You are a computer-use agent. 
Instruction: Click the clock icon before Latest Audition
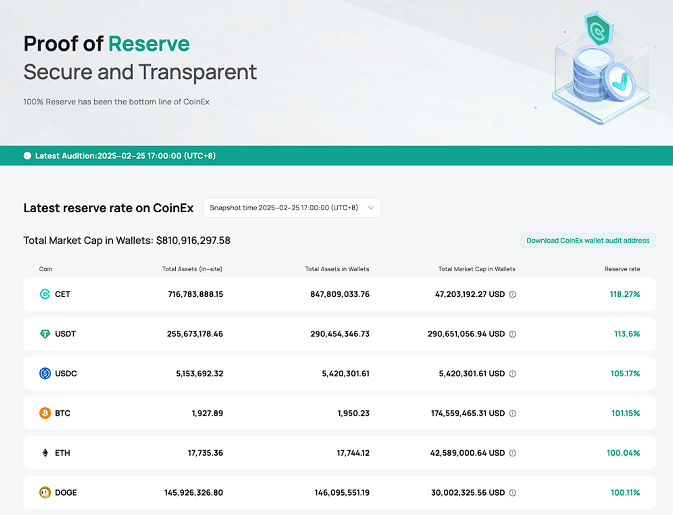tap(27, 156)
